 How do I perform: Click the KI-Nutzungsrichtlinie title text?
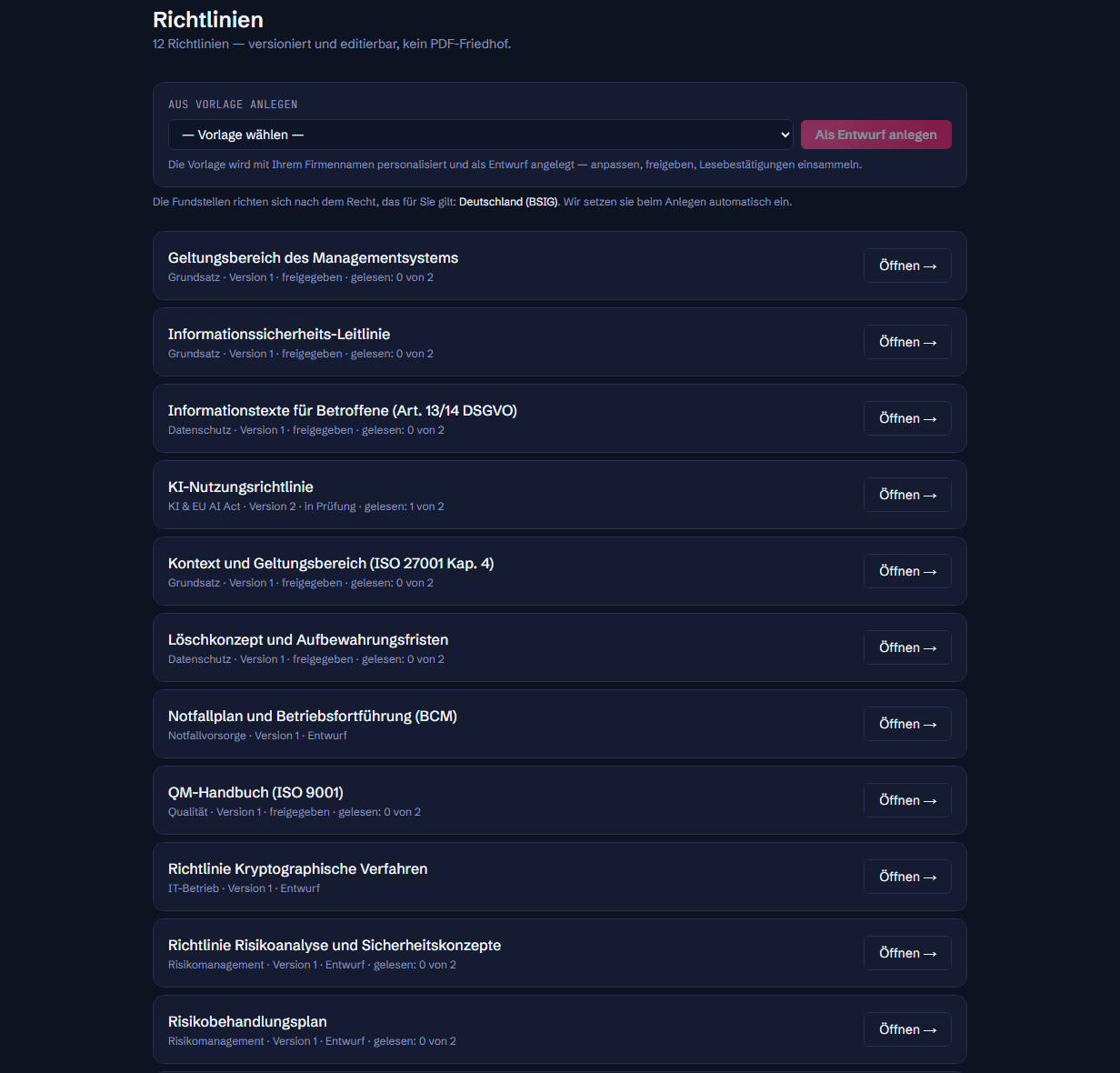pos(241,487)
